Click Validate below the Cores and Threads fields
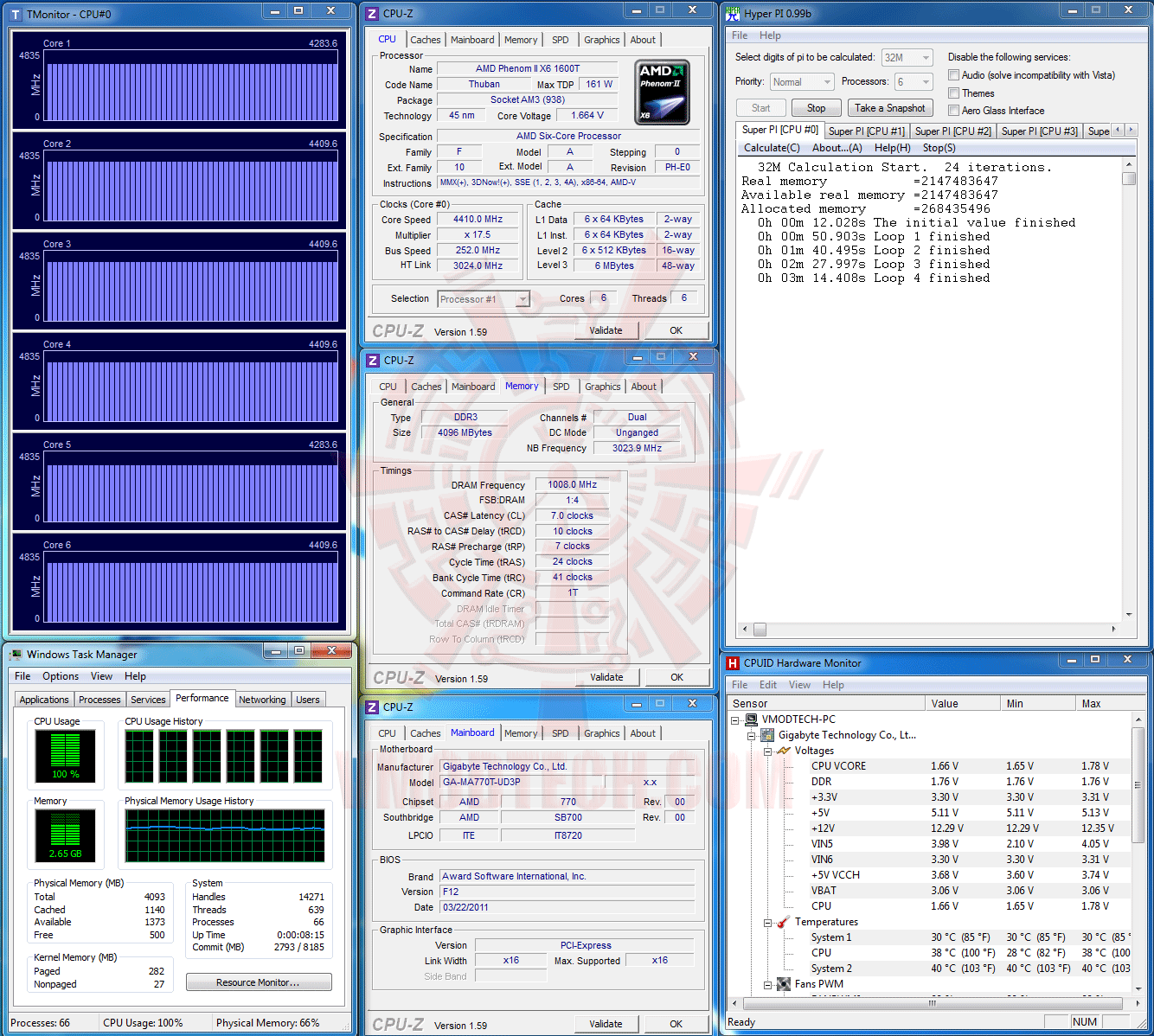 (x=606, y=330)
